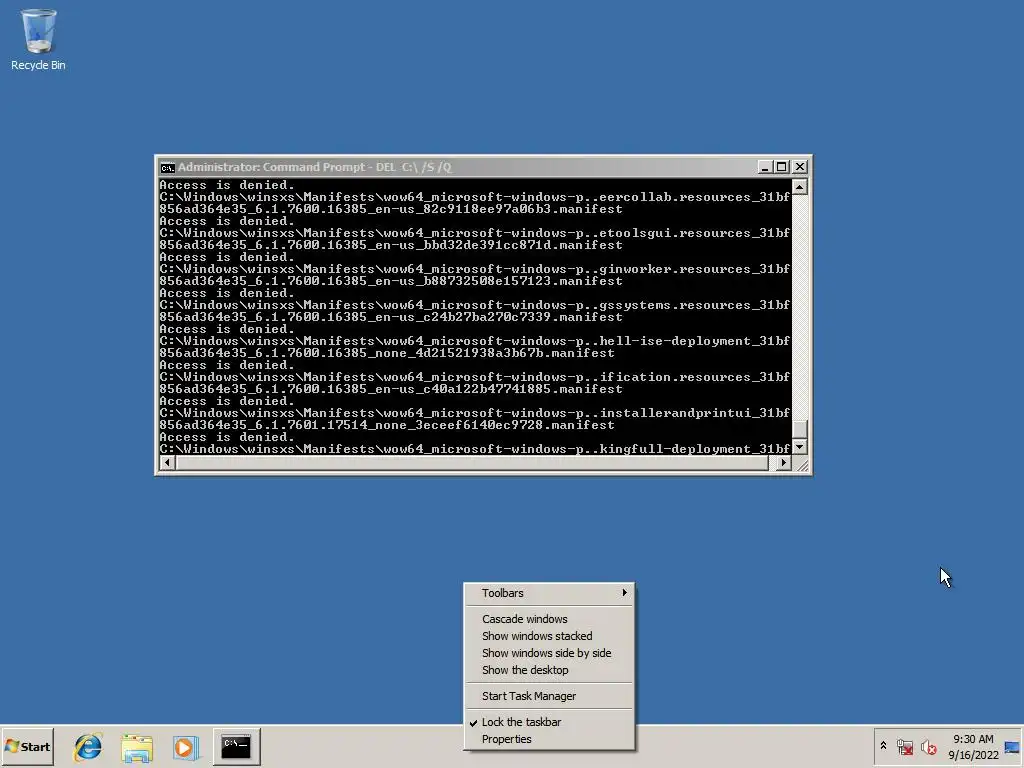The width and height of the screenshot is (1024, 768).
Task: Click the network status tray icon
Action: (x=904, y=746)
